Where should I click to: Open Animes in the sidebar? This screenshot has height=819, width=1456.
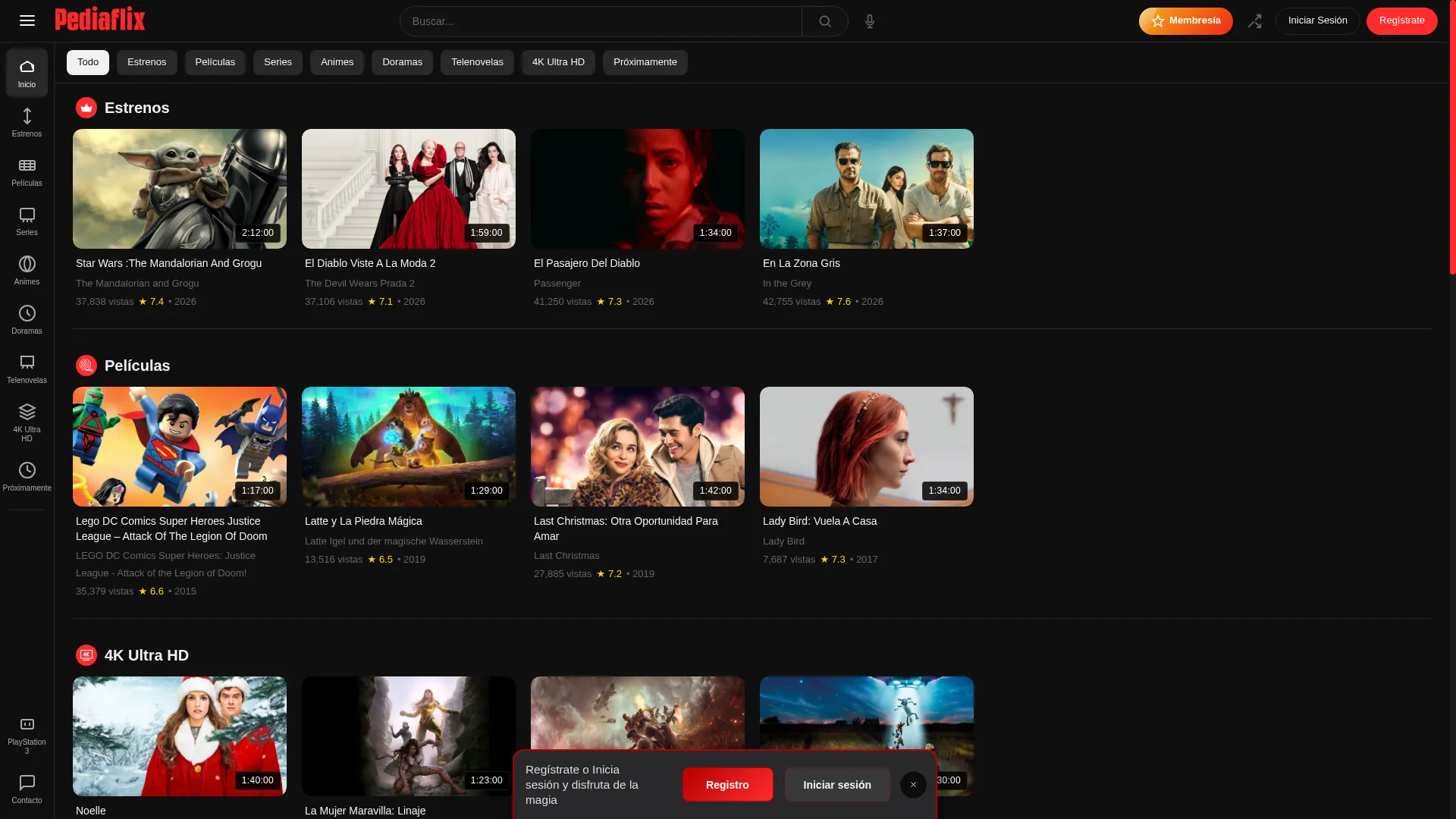point(27,270)
